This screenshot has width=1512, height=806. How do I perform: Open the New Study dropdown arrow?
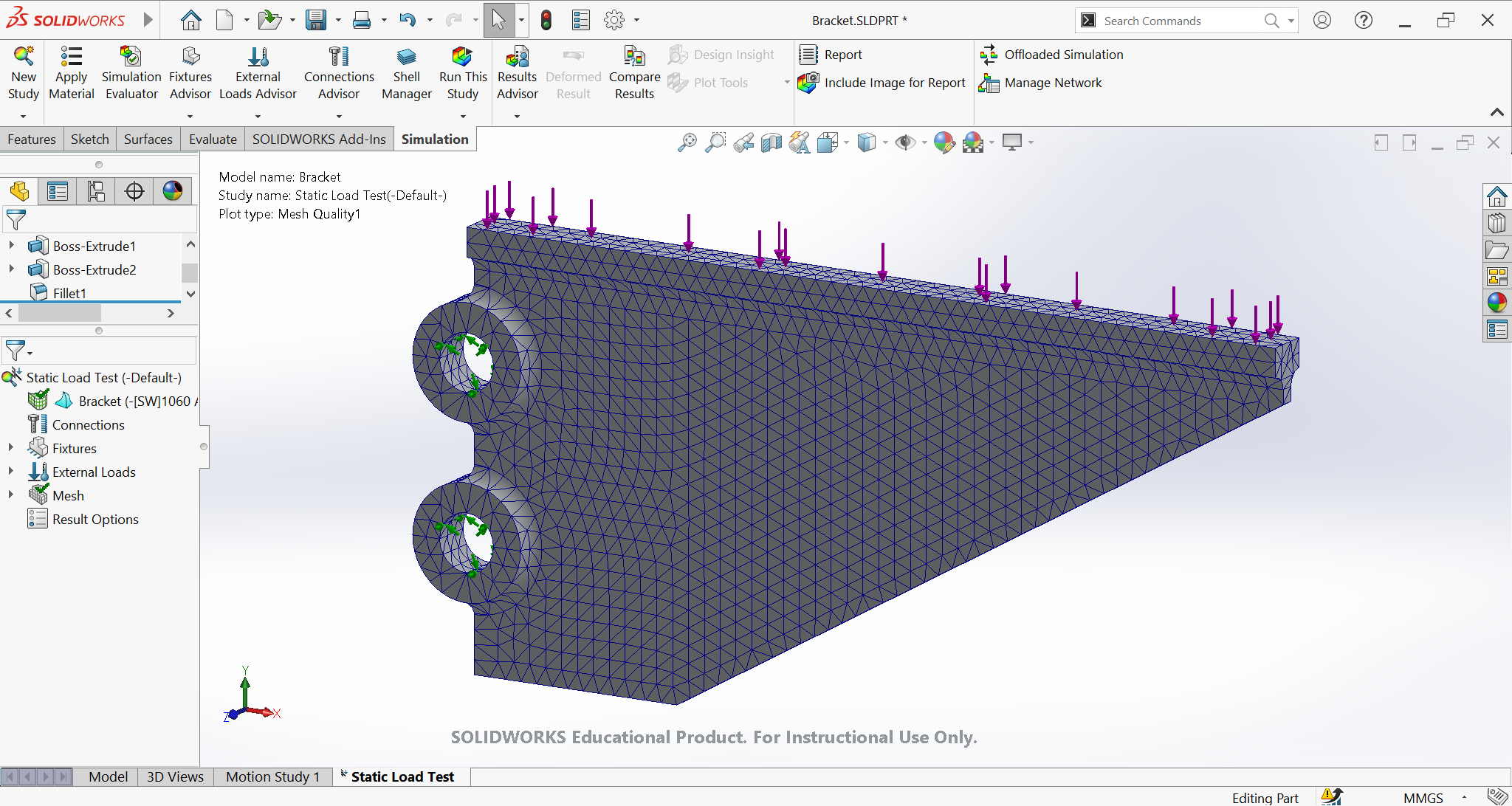click(x=24, y=116)
